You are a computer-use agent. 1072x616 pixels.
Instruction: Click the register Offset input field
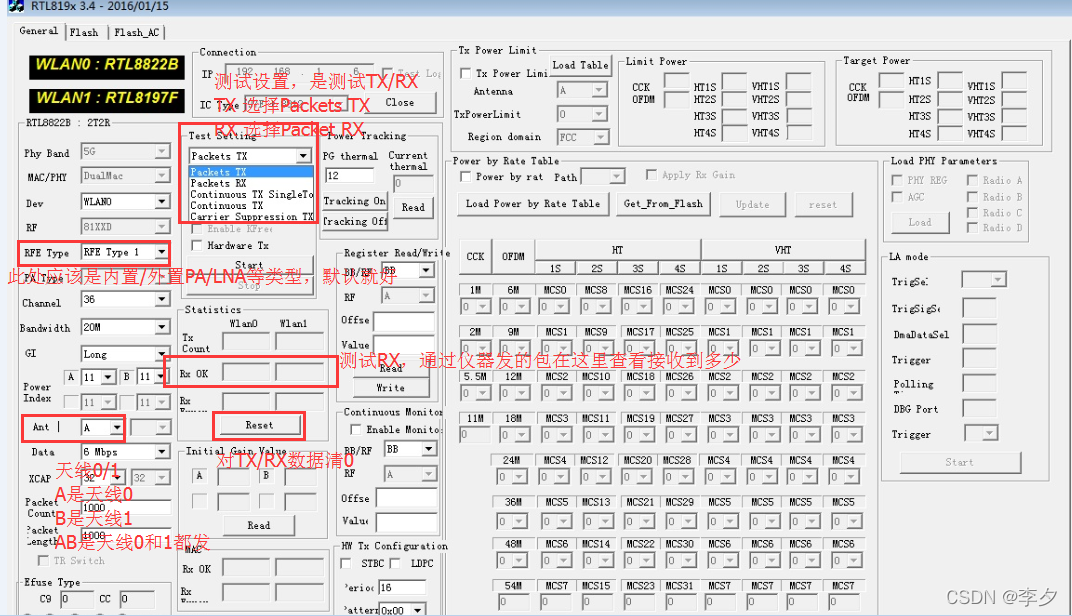[404, 321]
